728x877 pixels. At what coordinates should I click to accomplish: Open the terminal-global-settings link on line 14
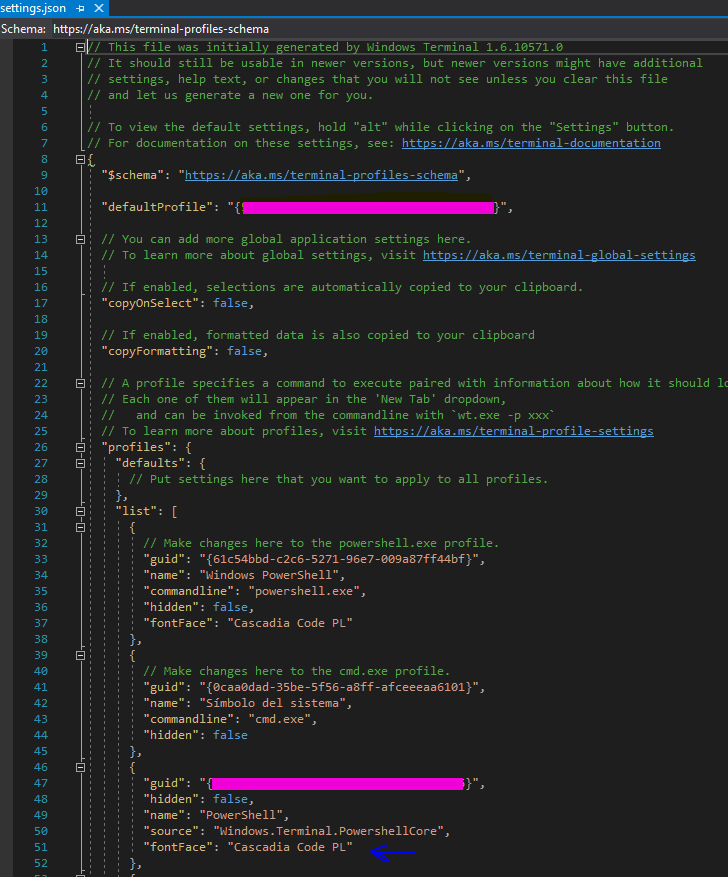559,255
